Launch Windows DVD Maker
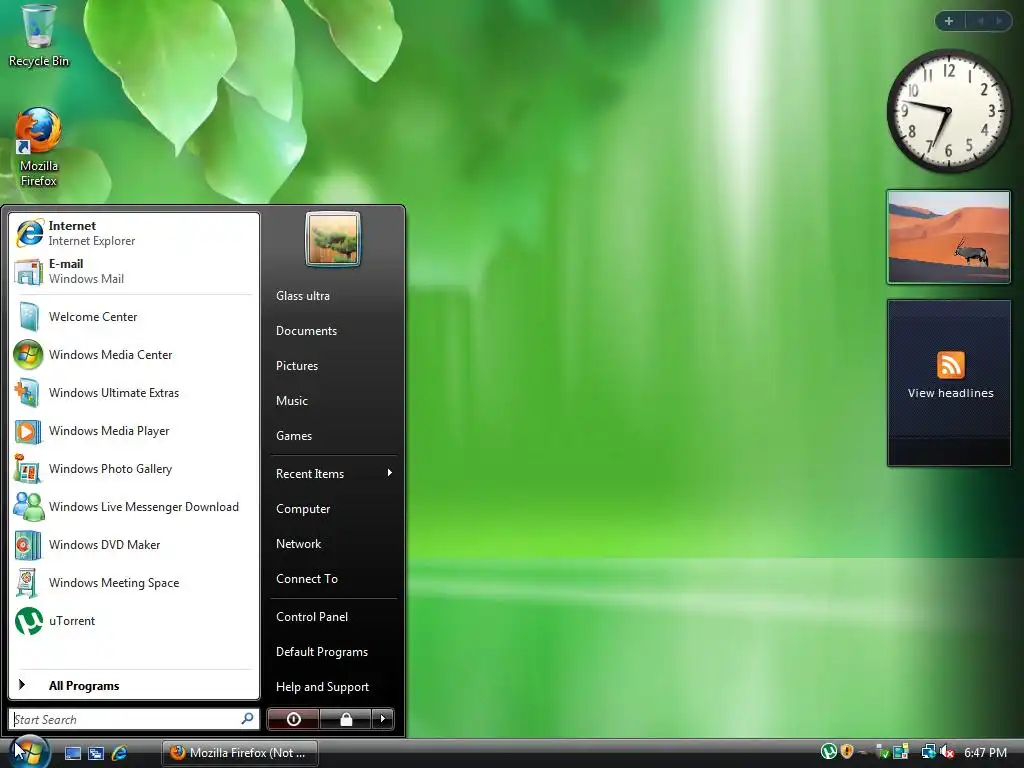Screen dimensions: 1024x768 [x=133, y=545]
